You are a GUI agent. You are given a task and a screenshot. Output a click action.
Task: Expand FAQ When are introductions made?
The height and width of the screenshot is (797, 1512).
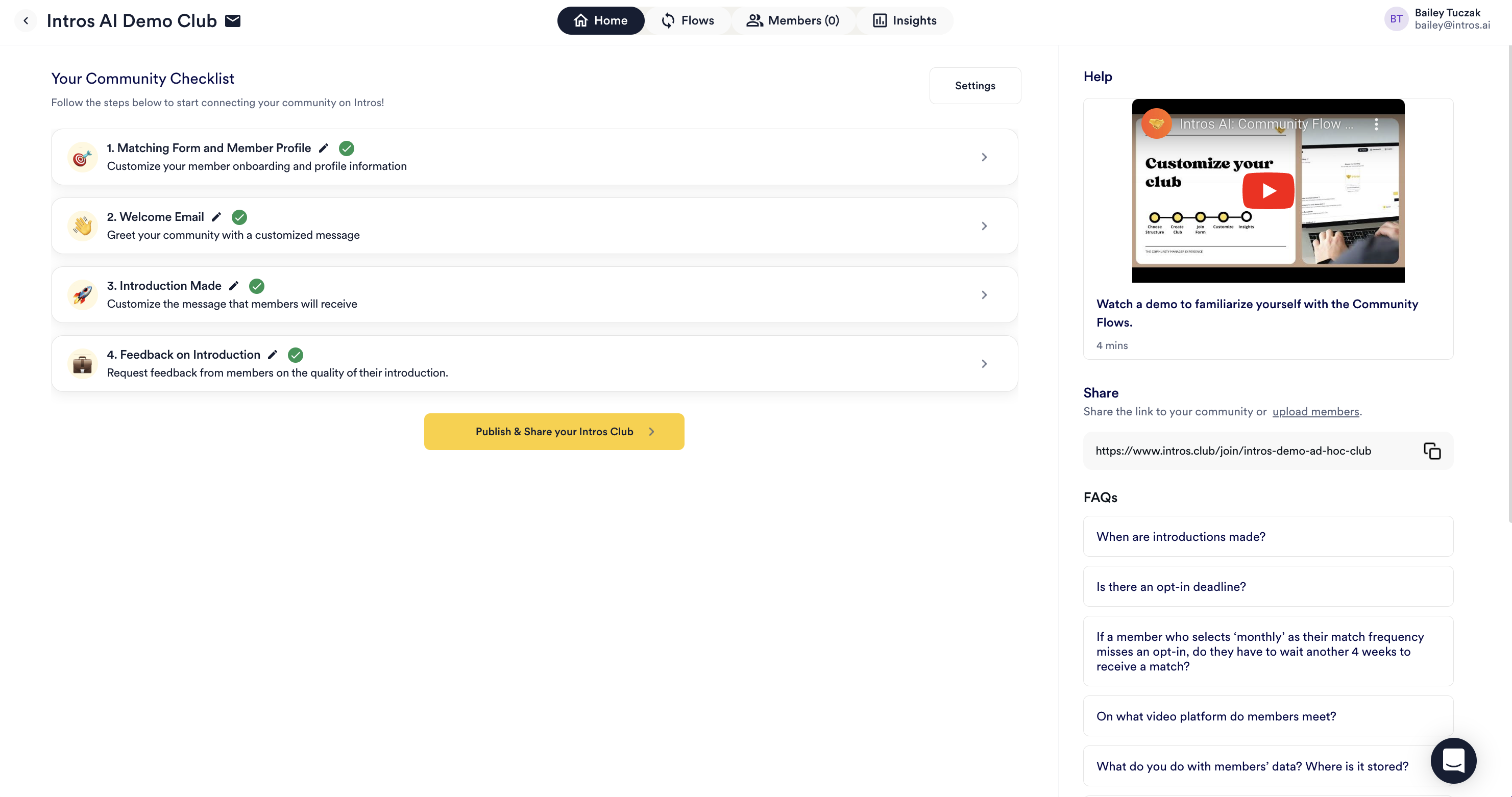pos(1268,536)
